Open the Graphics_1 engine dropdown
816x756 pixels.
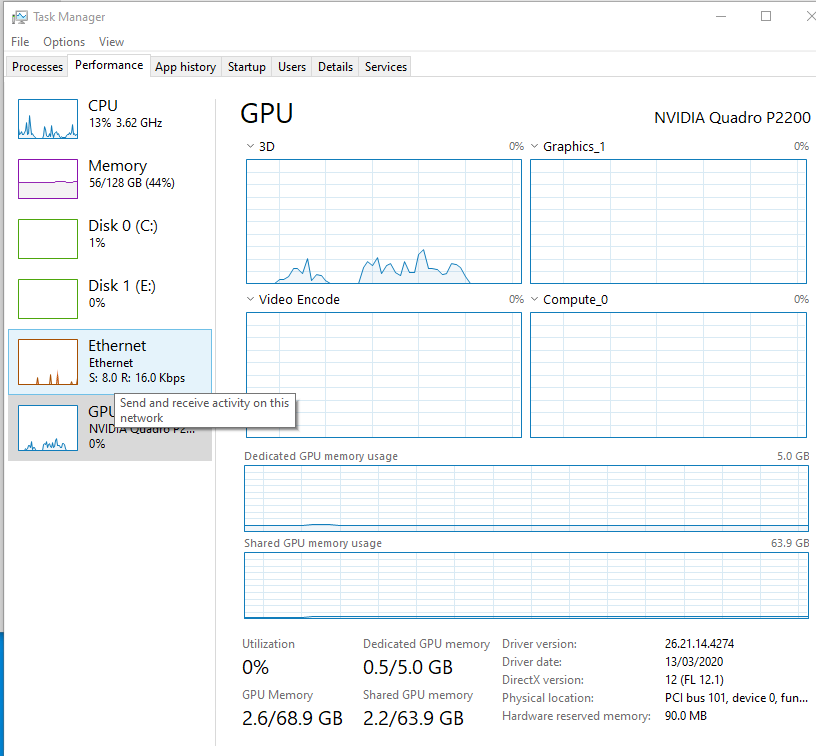pos(534,146)
